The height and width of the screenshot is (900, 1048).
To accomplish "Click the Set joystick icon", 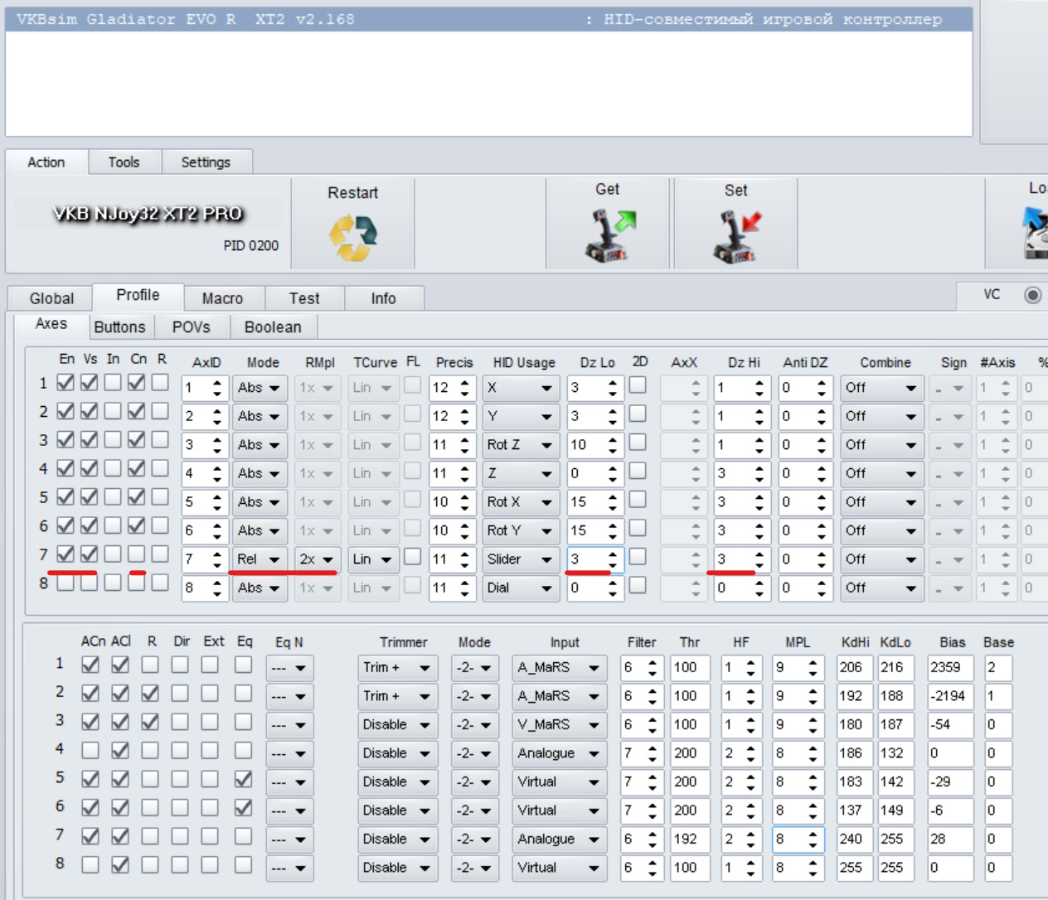I will [735, 235].
